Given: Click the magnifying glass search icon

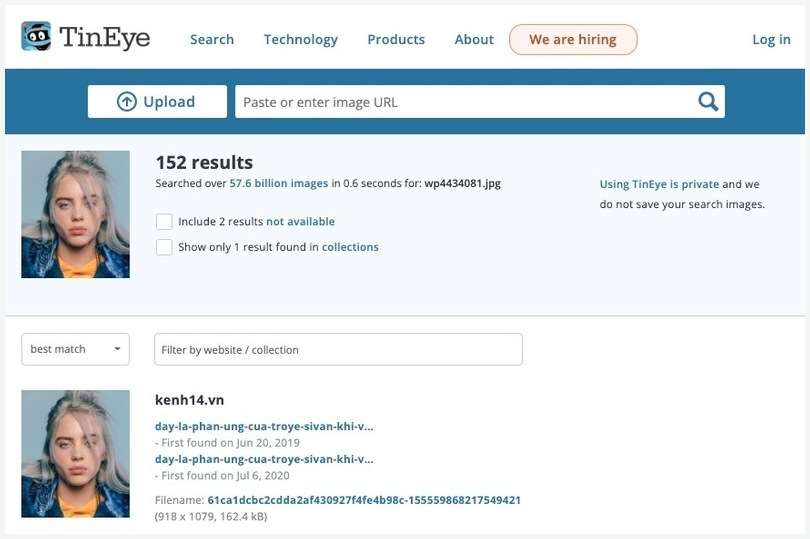Looking at the screenshot, I should point(708,101).
